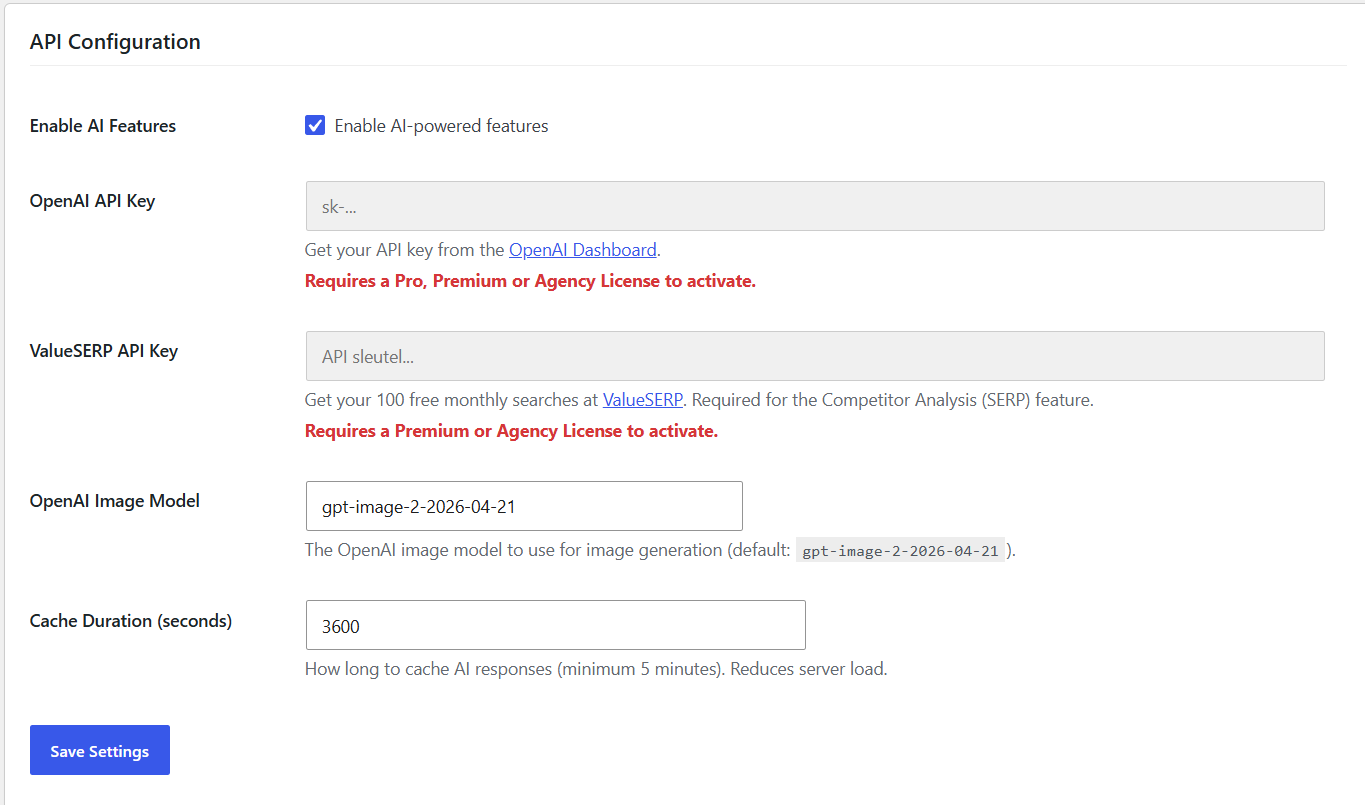Click the 'OpenAI Image Model' row label

point(115,501)
